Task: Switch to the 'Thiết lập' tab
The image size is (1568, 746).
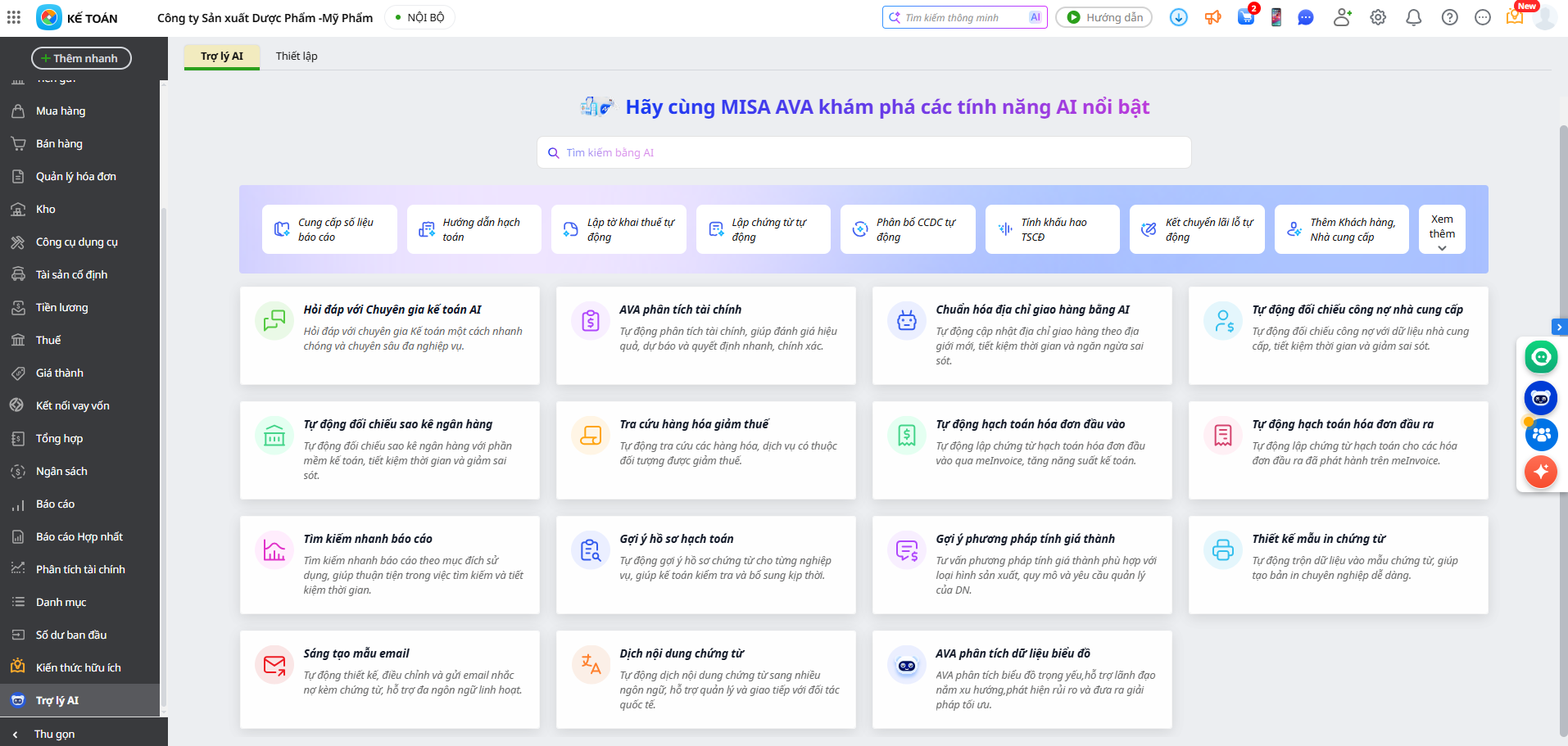Action: click(297, 57)
